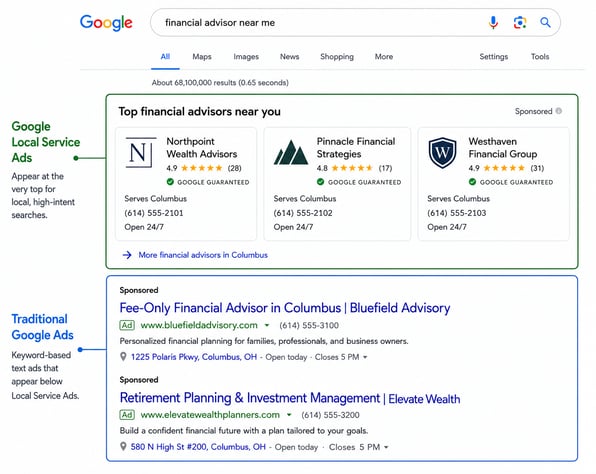
Task: Click phone number (614) 555-3200
Action: pos(330,415)
